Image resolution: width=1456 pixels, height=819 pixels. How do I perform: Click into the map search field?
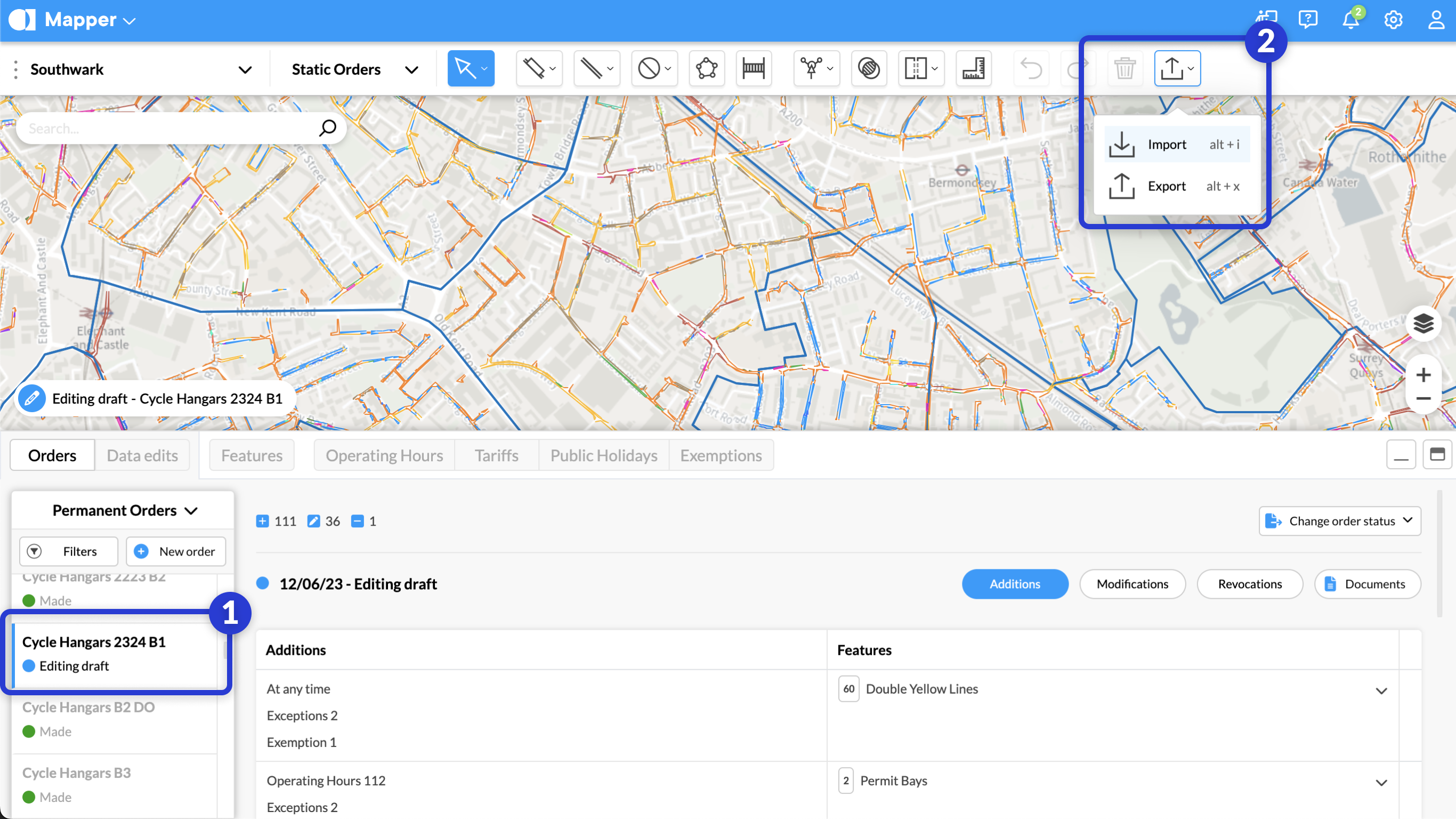[169, 129]
